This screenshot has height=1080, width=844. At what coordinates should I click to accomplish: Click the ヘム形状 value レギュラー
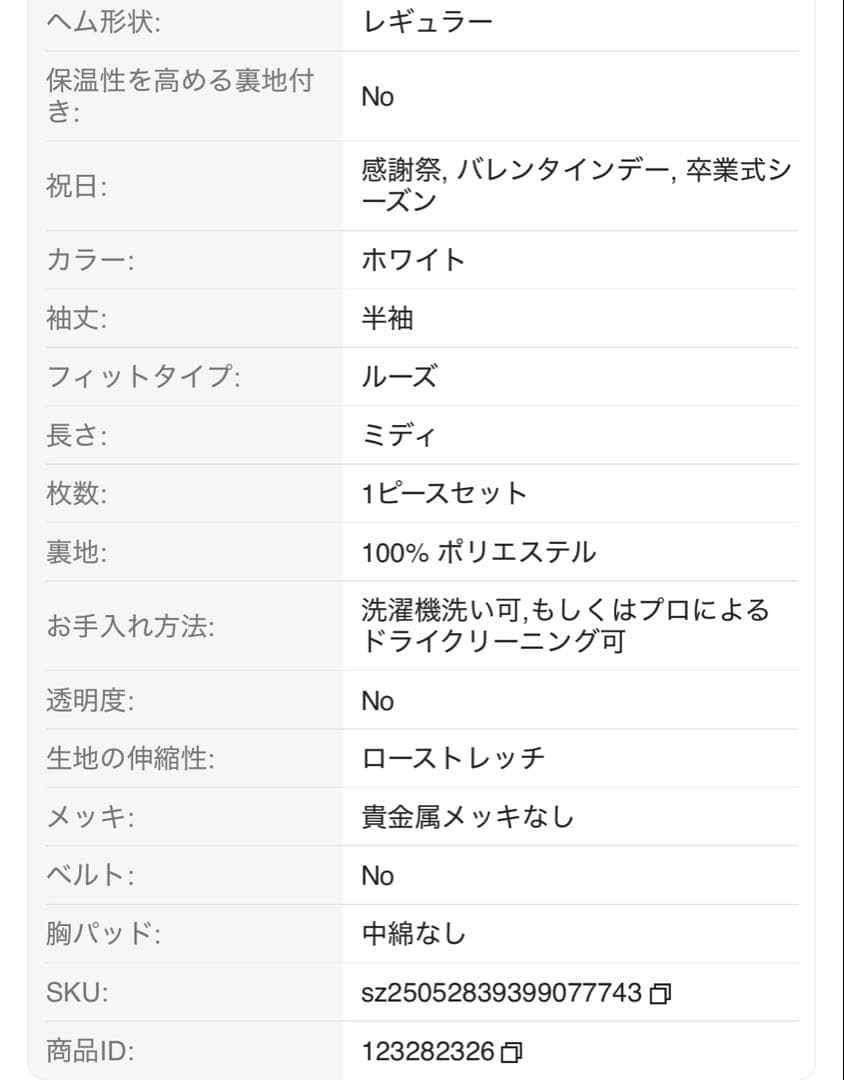pyautogui.click(x=427, y=23)
